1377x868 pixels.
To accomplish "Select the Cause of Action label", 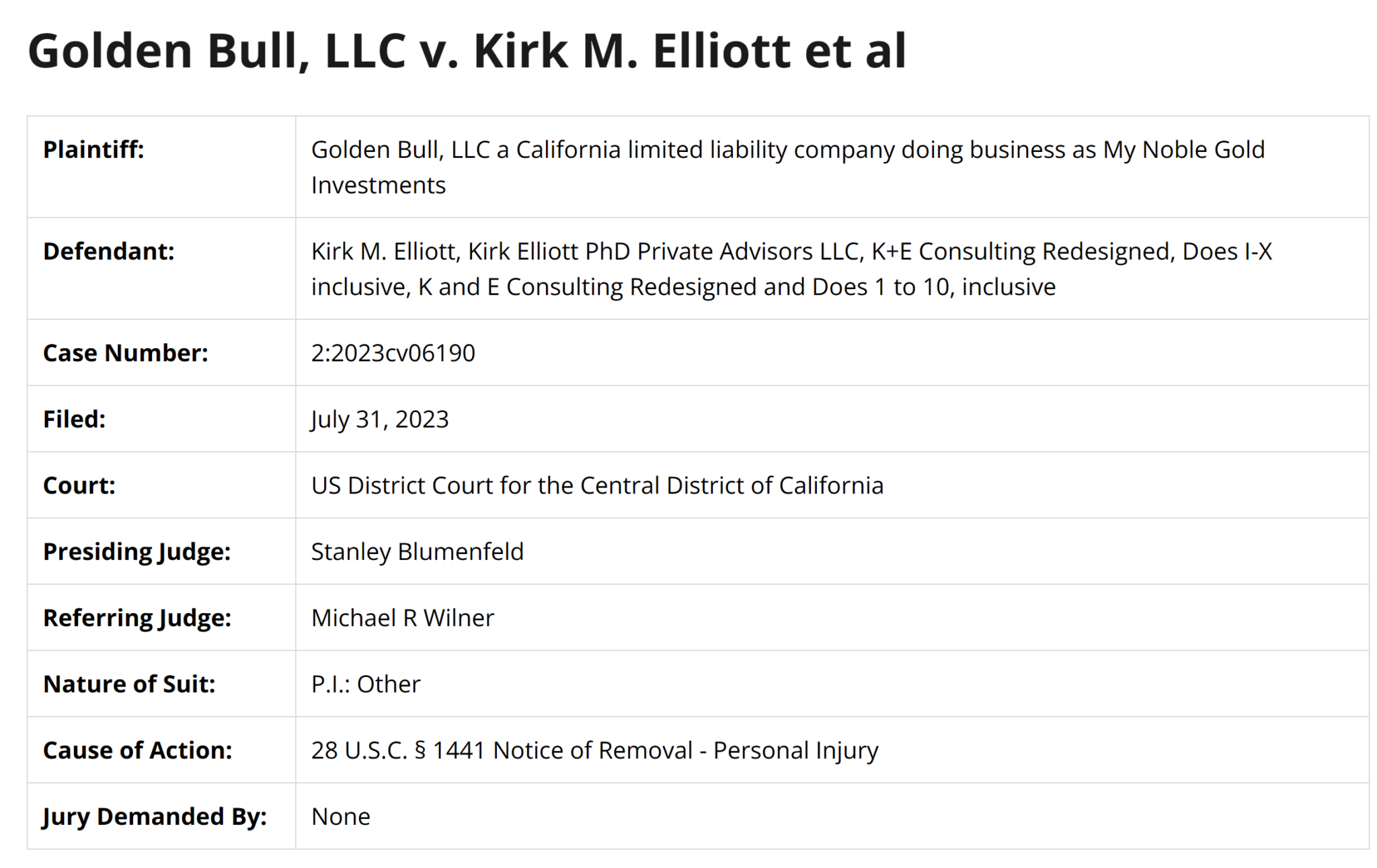I will [137, 750].
